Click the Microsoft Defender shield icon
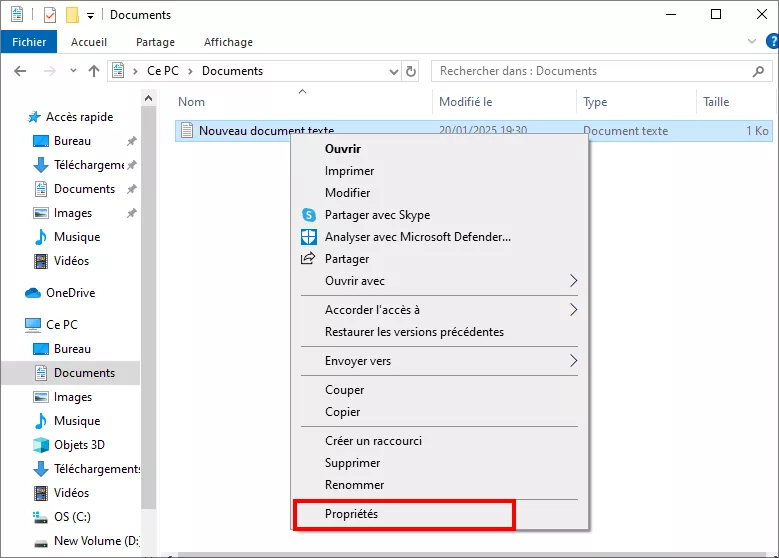 (x=309, y=237)
